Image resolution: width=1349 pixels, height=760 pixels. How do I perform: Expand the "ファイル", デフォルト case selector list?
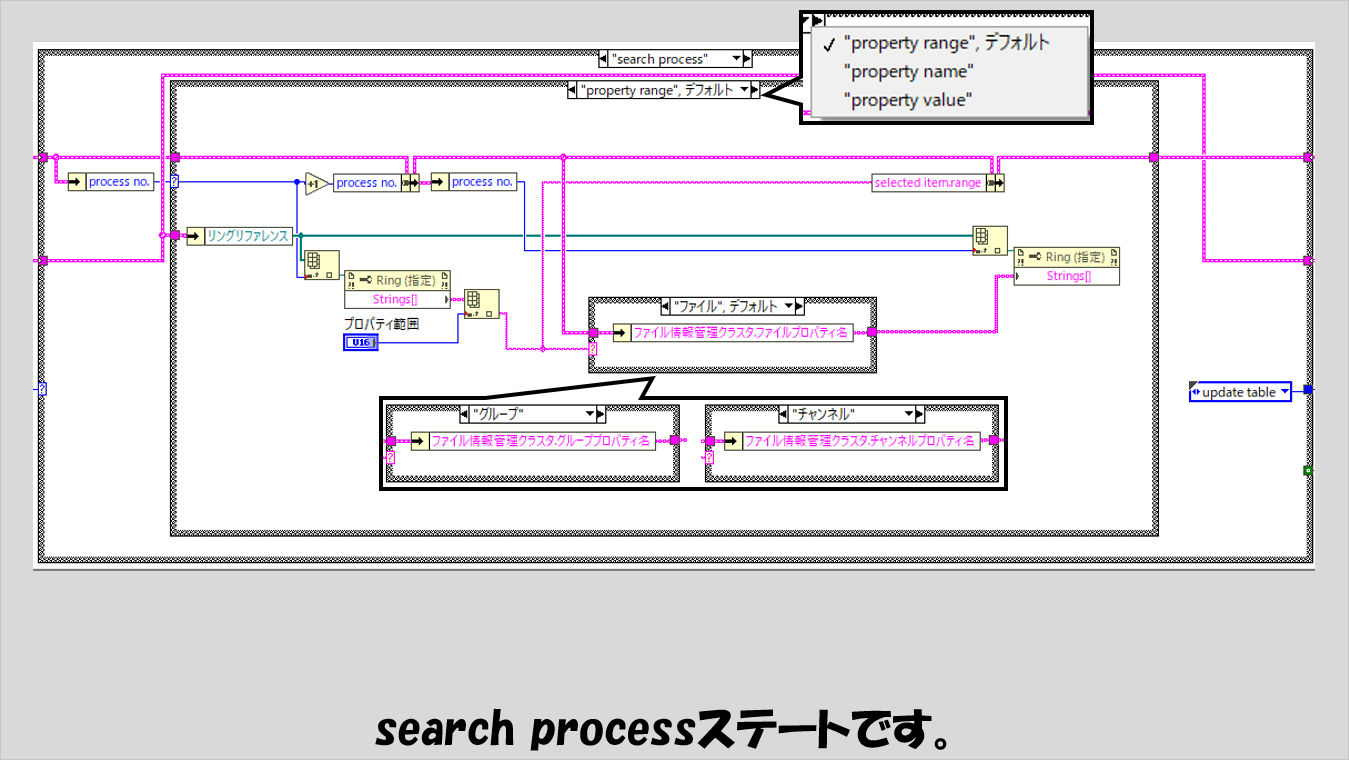tap(788, 306)
